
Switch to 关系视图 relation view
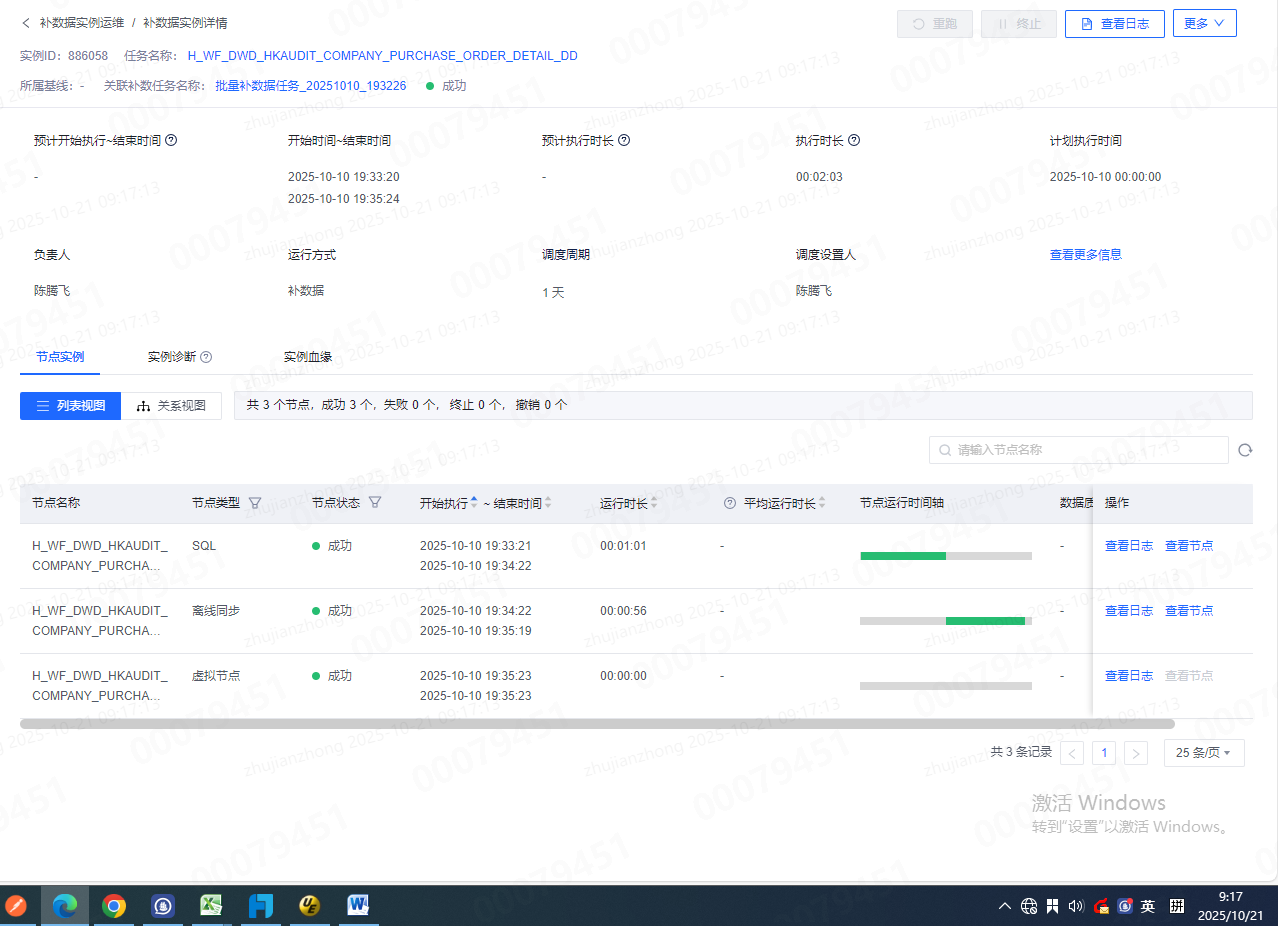pyautogui.click(x=171, y=406)
